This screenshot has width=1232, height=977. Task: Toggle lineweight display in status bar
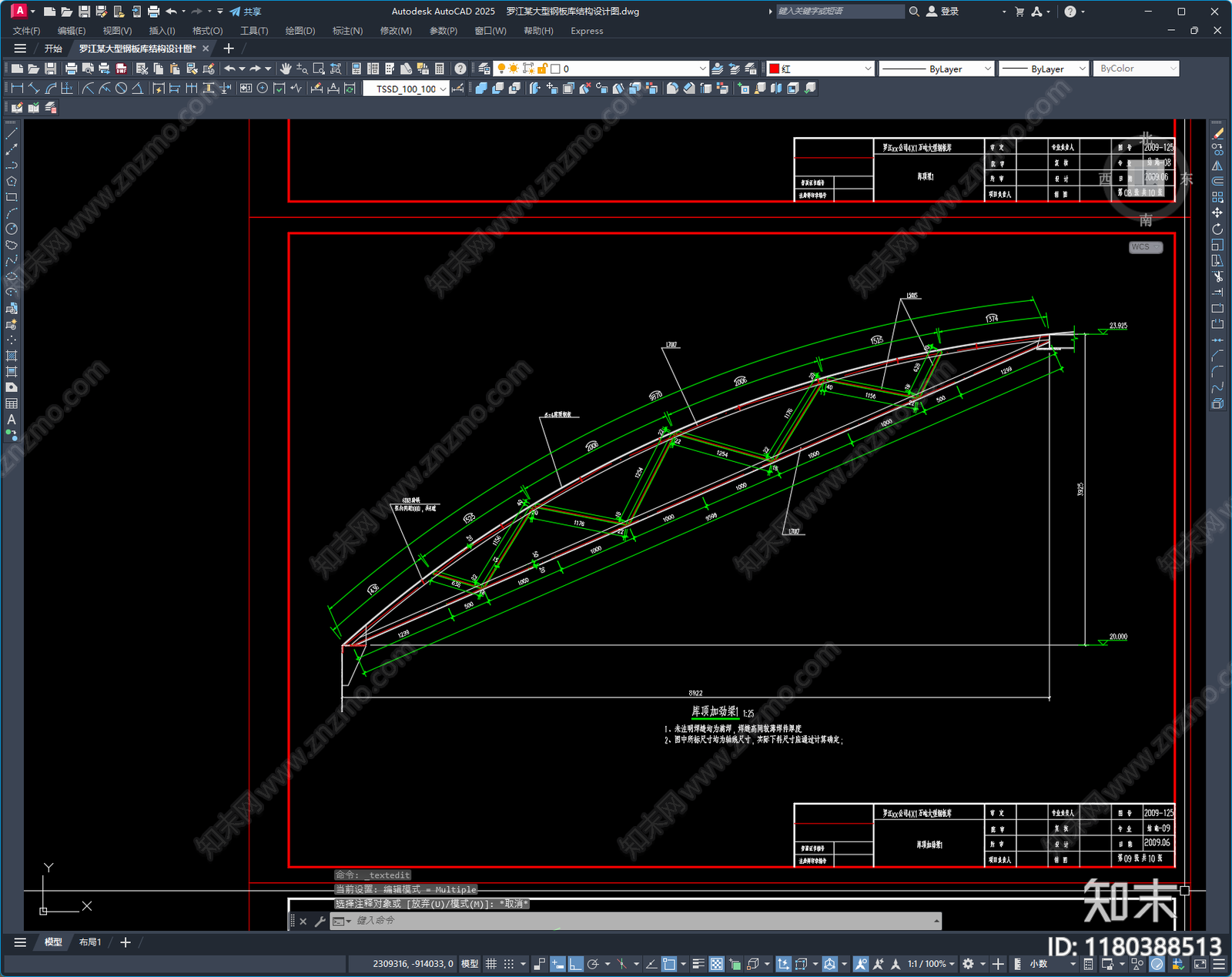tap(698, 964)
